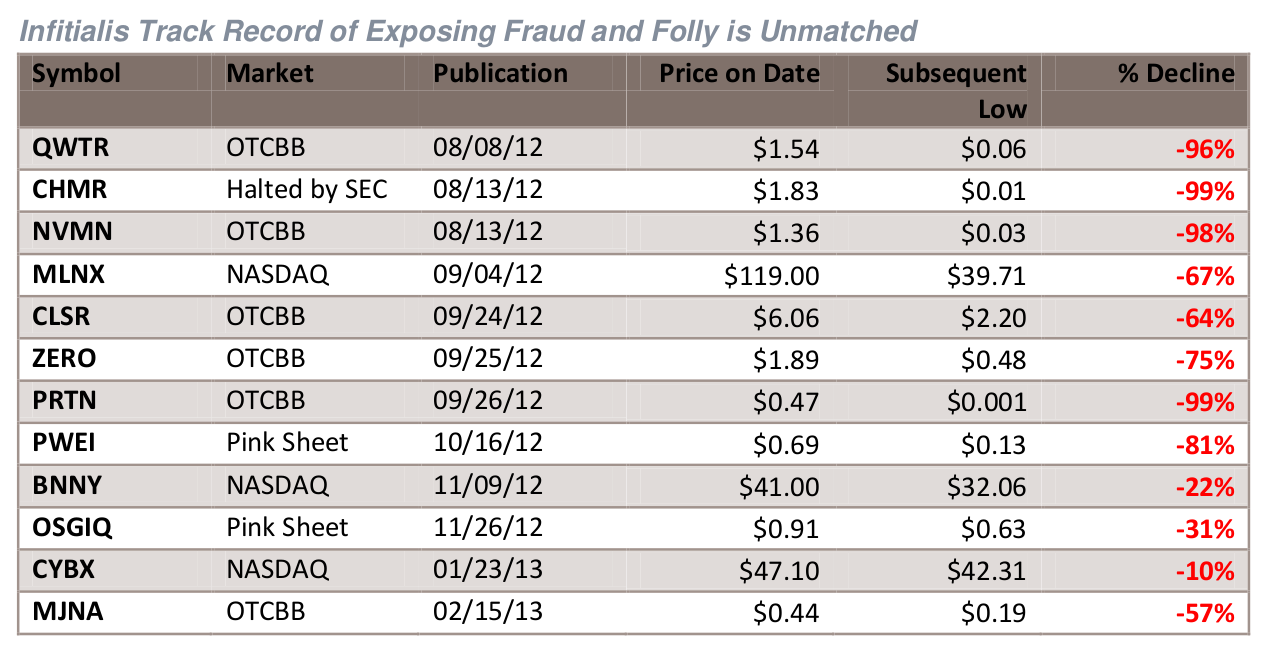Image resolution: width=1261 pixels, height=661 pixels.
Task: Select the MJNA symbol cell
Action: coord(70,611)
